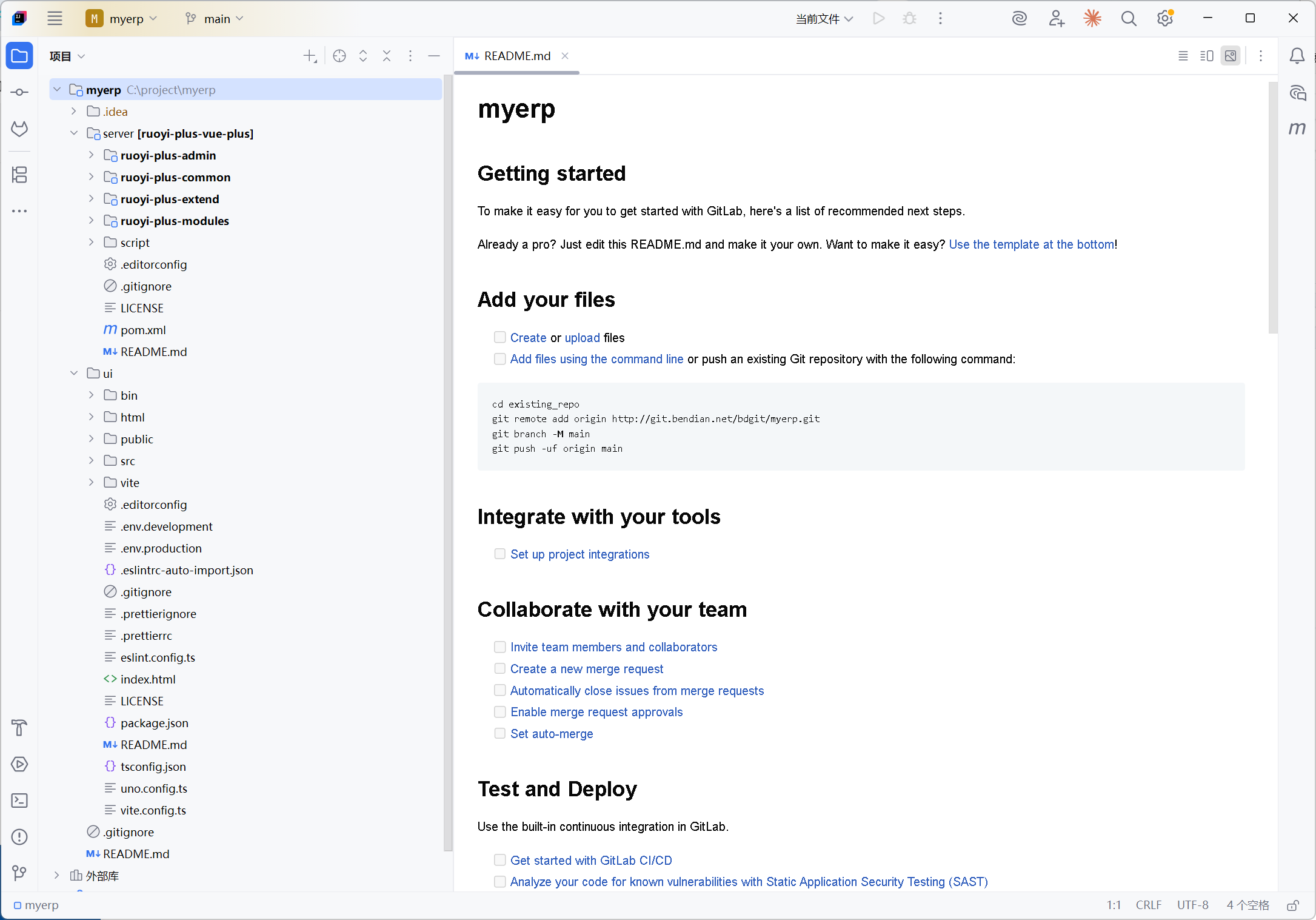Open the Maven panel on right sidebar
Viewport: 1316px width, 920px height.
[1297, 129]
